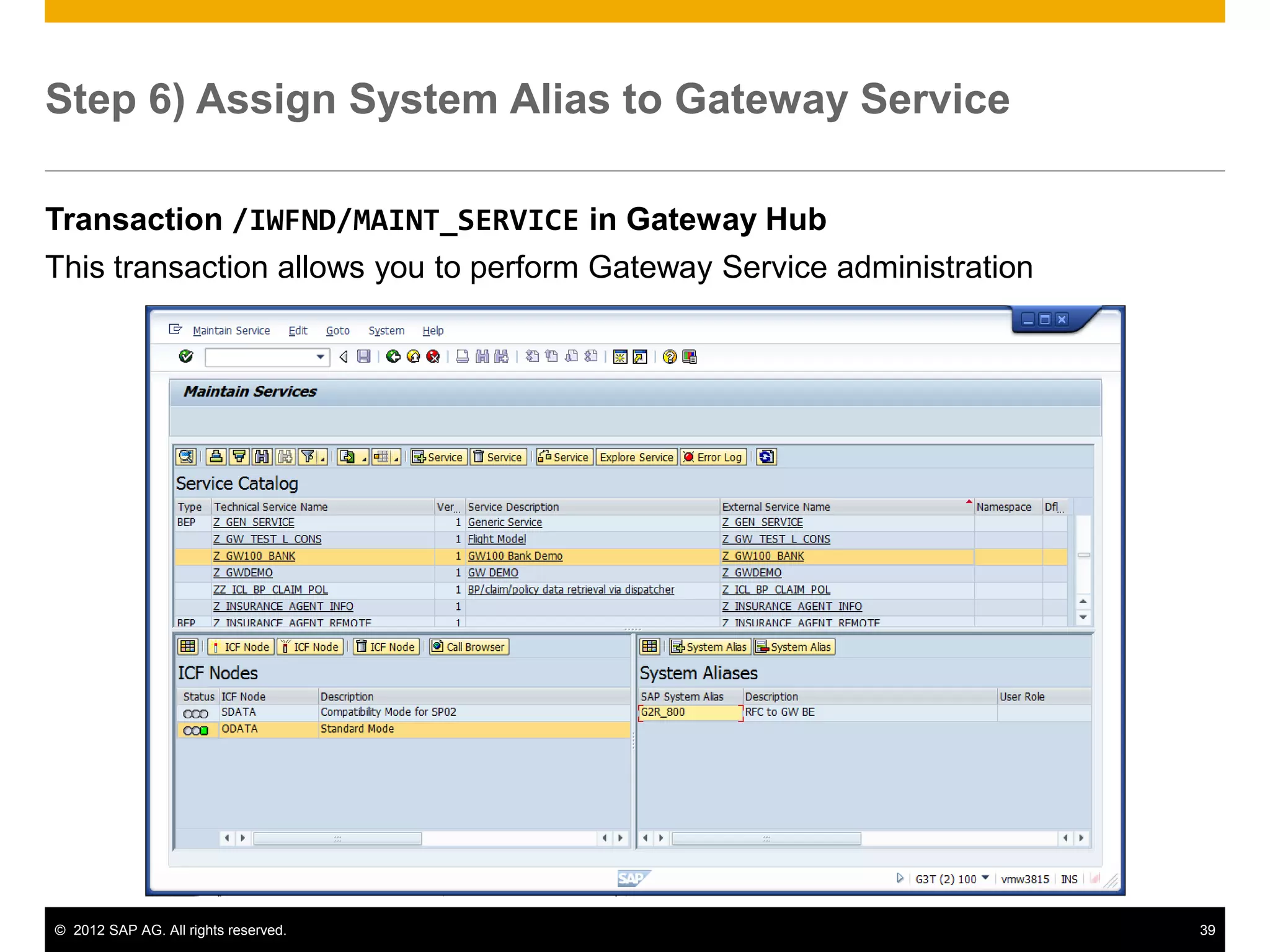
Task: Click the Create New Session icon
Action: tap(620, 357)
